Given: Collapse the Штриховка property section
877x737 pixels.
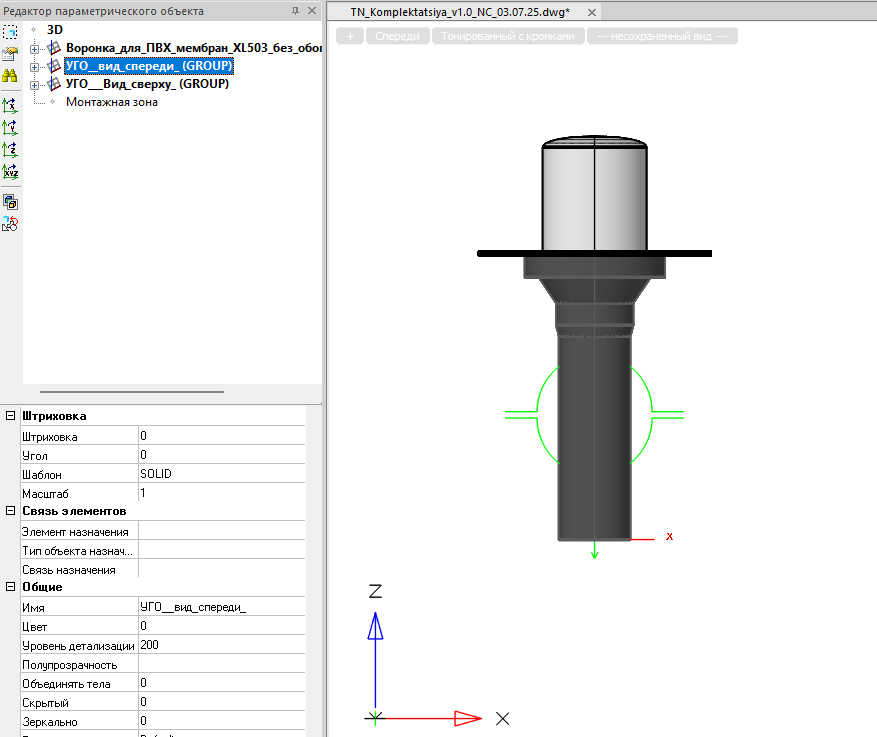Looking at the screenshot, I should [10, 416].
